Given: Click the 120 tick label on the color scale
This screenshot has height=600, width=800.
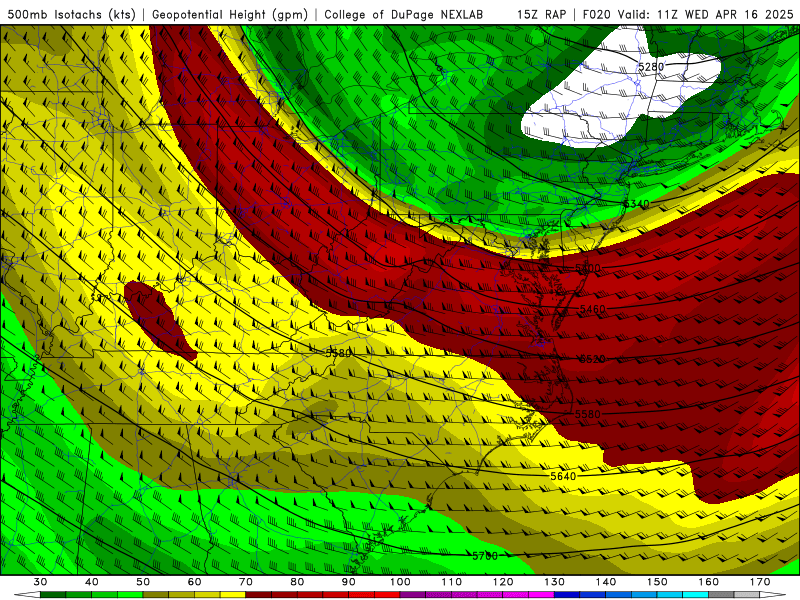Looking at the screenshot, I should [503, 582].
